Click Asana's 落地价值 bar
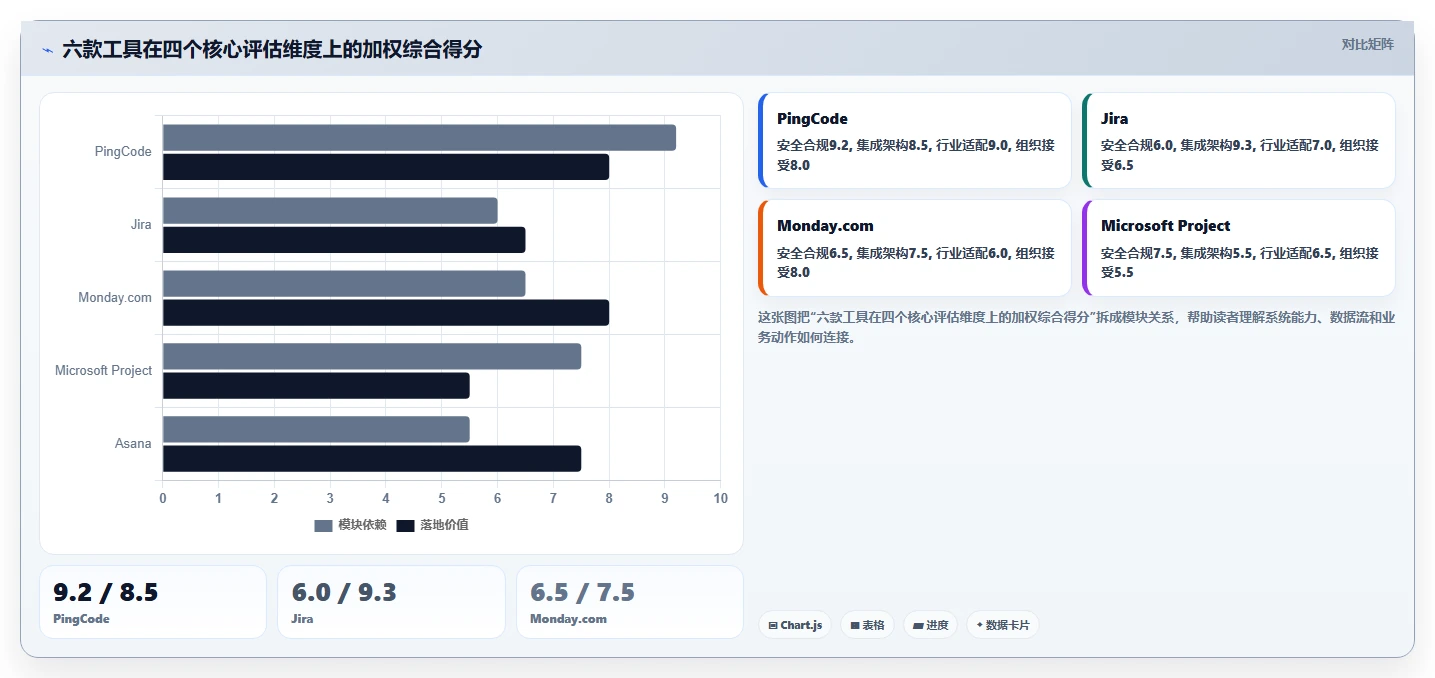Image resolution: width=1435 pixels, height=678 pixels. tap(372, 459)
